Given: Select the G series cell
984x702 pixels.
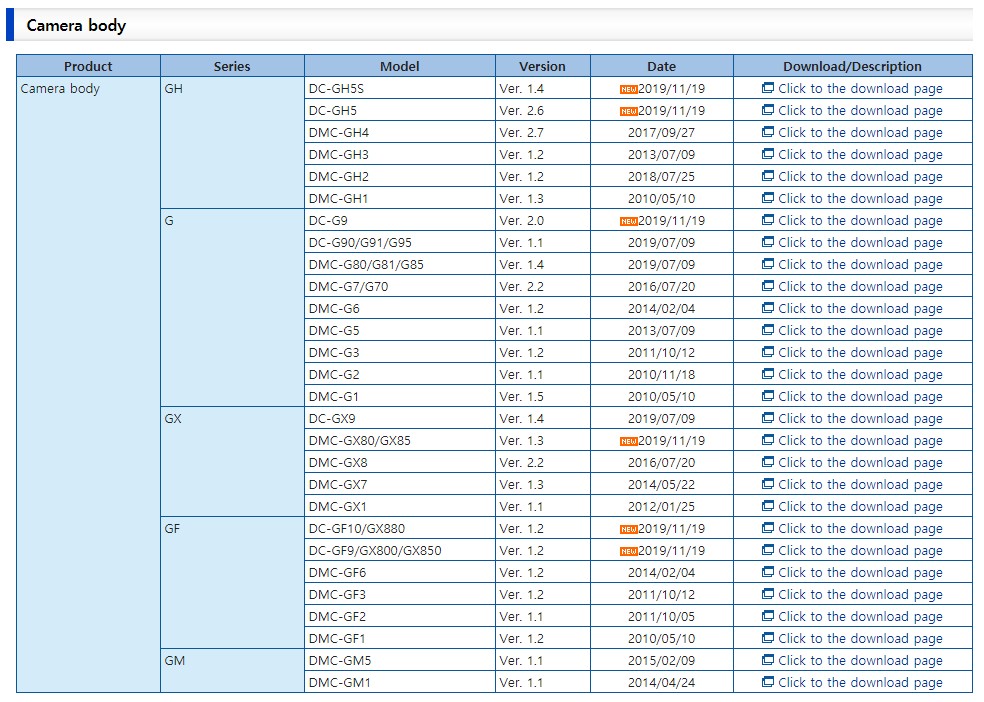Looking at the screenshot, I should [x=232, y=308].
